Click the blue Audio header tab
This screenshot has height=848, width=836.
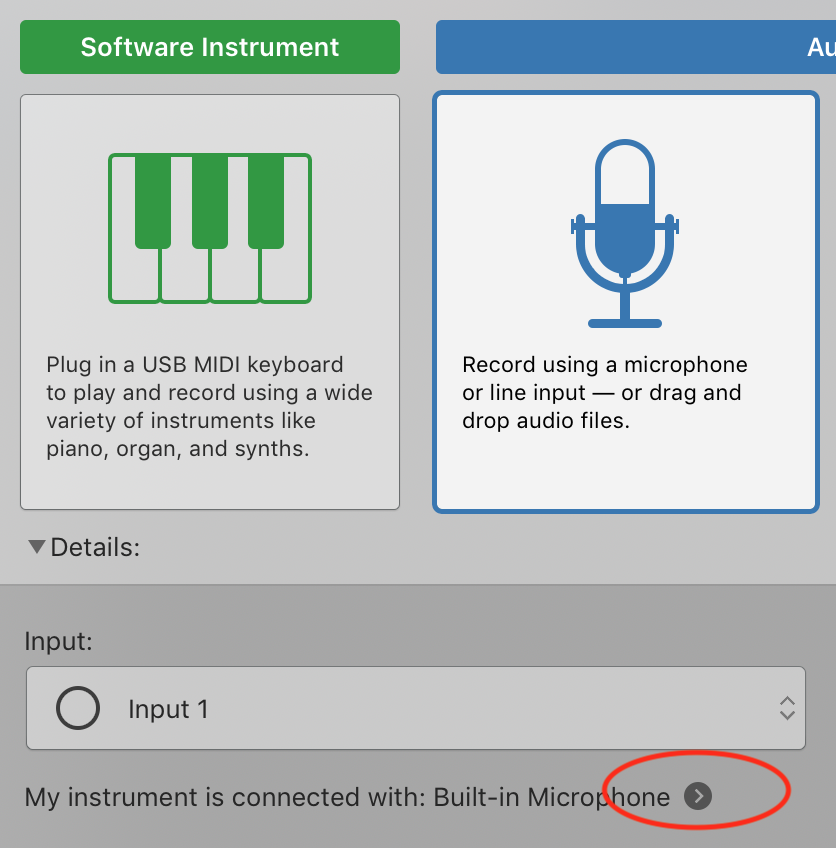(635, 47)
